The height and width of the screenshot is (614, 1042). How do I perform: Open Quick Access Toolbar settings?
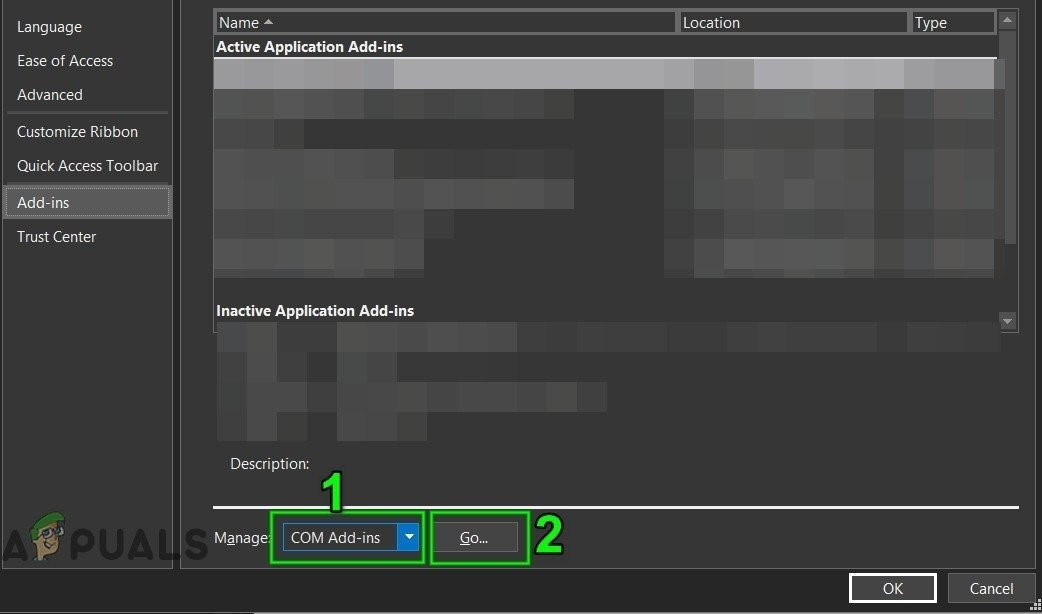pyautogui.click(x=87, y=166)
